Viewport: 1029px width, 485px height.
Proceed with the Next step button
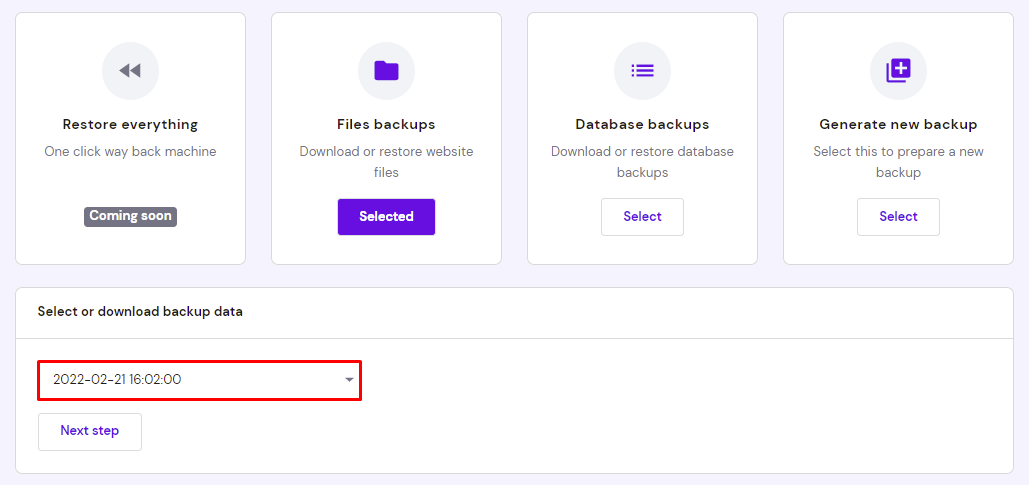[90, 431]
